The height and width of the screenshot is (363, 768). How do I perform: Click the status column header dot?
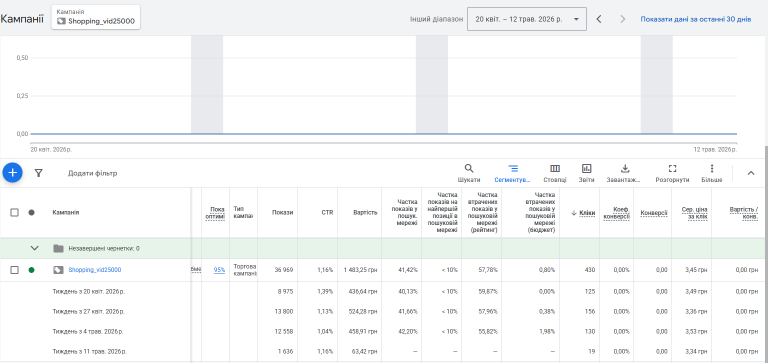pyautogui.click(x=32, y=213)
